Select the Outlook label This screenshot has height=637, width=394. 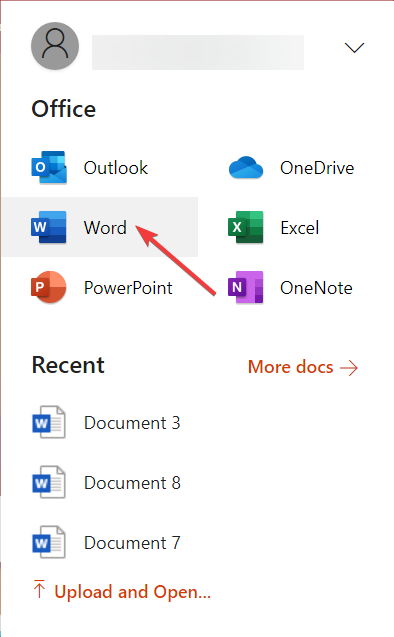116,168
